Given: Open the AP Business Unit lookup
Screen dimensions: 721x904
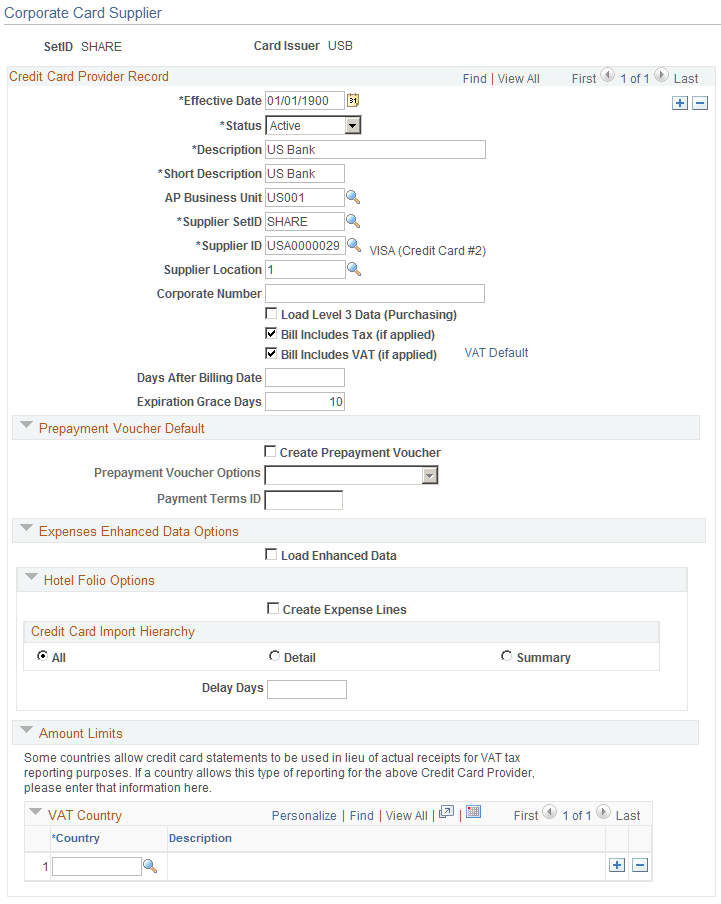Looking at the screenshot, I should click(x=352, y=198).
